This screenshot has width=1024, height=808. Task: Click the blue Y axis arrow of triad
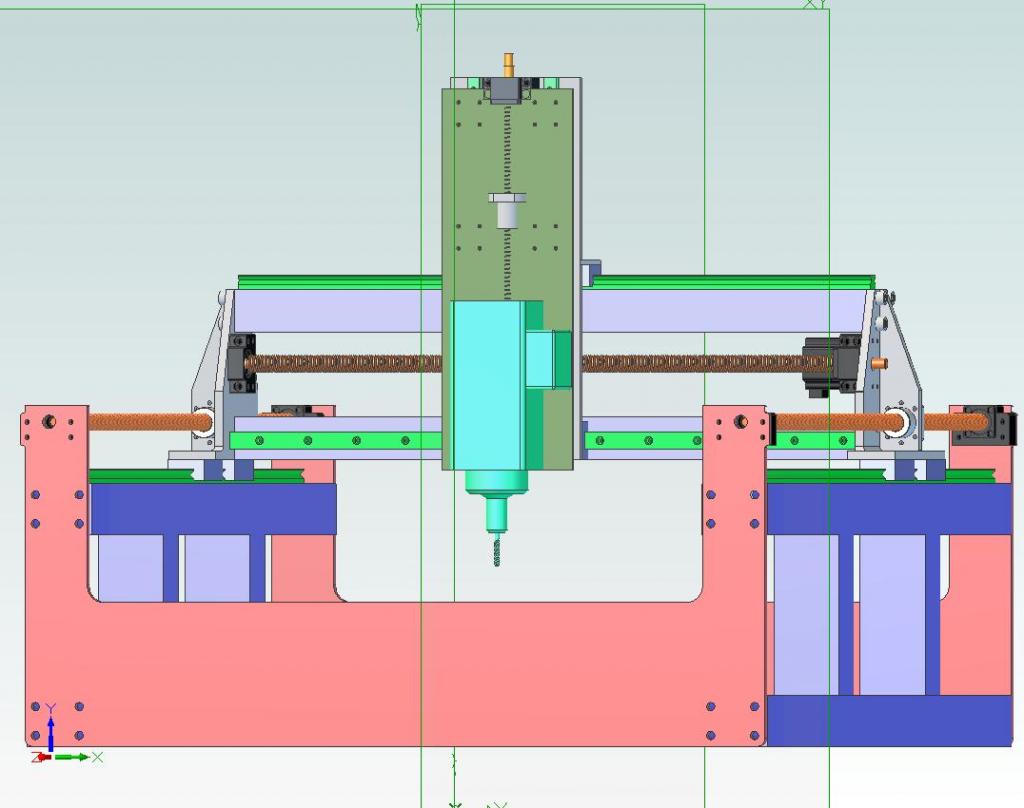coord(50,733)
